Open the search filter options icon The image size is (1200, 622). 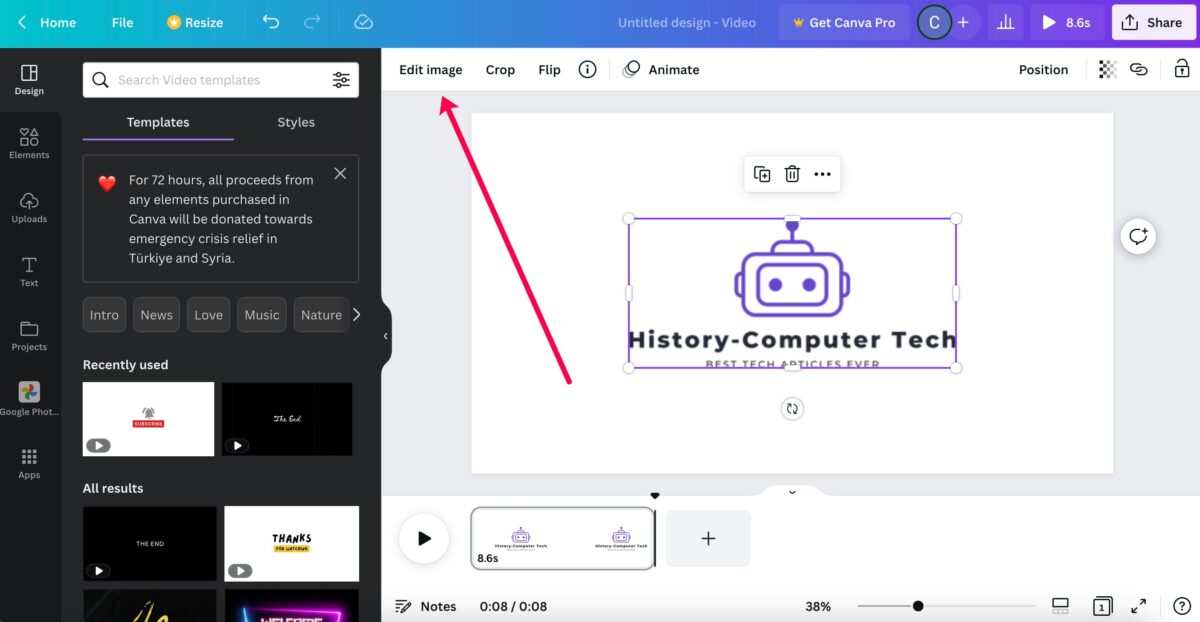click(341, 80)
